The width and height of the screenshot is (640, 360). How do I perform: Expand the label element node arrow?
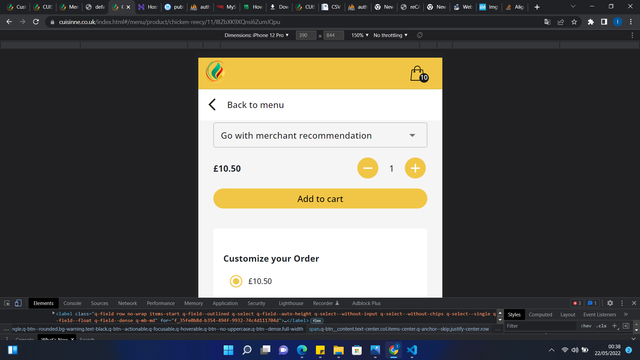tap(53, 313)
